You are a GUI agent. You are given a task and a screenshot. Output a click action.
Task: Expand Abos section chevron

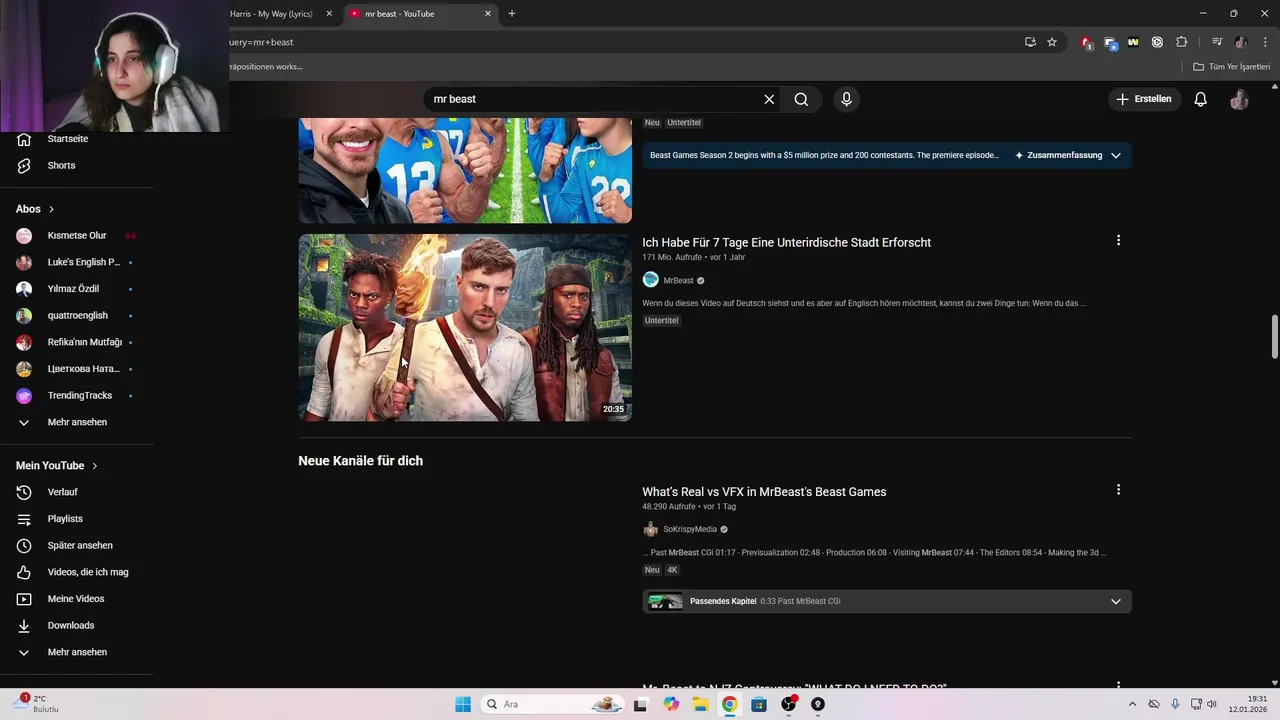tap(51, 209)
